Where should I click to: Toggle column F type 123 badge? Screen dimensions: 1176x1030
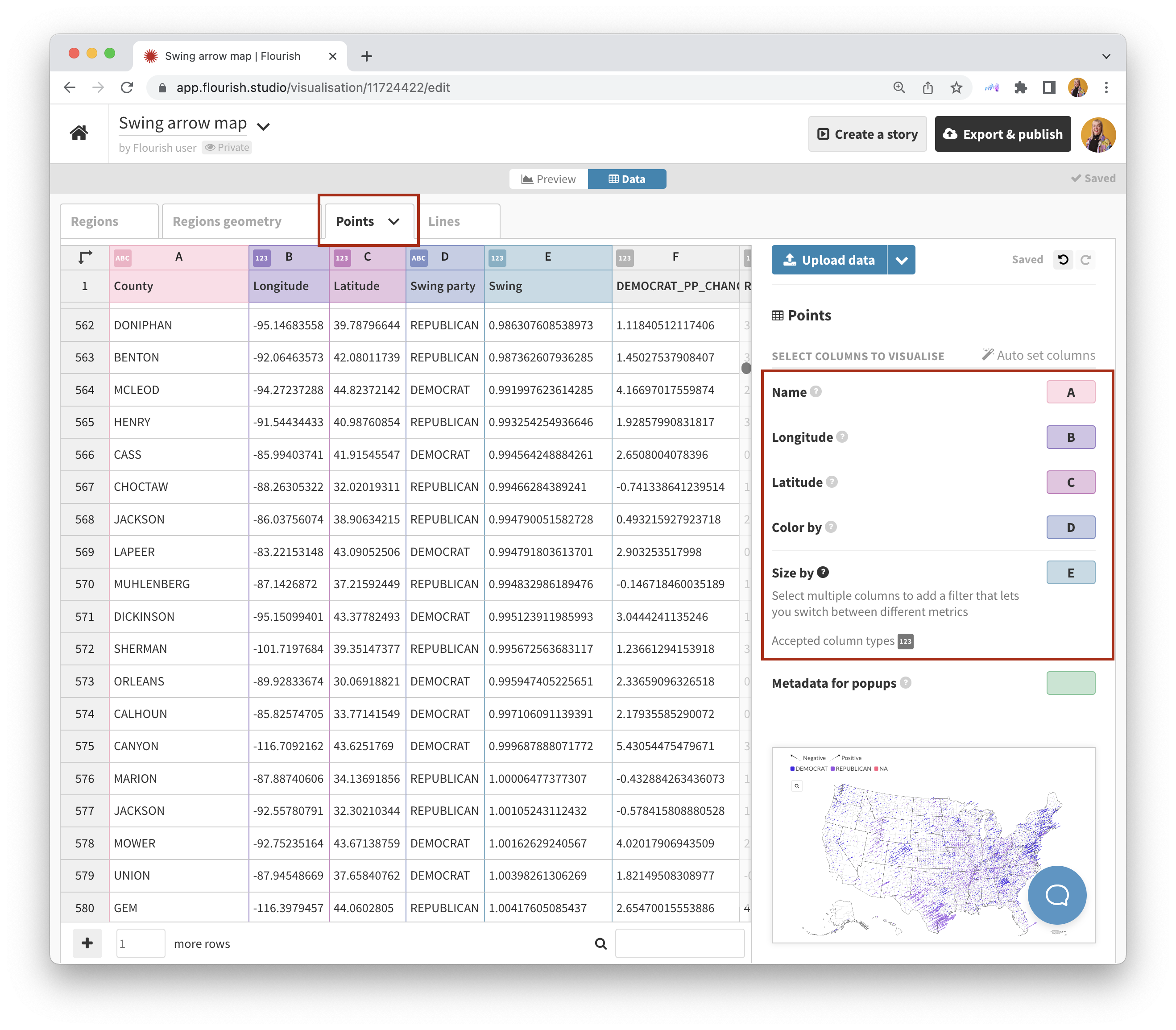(x=625, y=257)
